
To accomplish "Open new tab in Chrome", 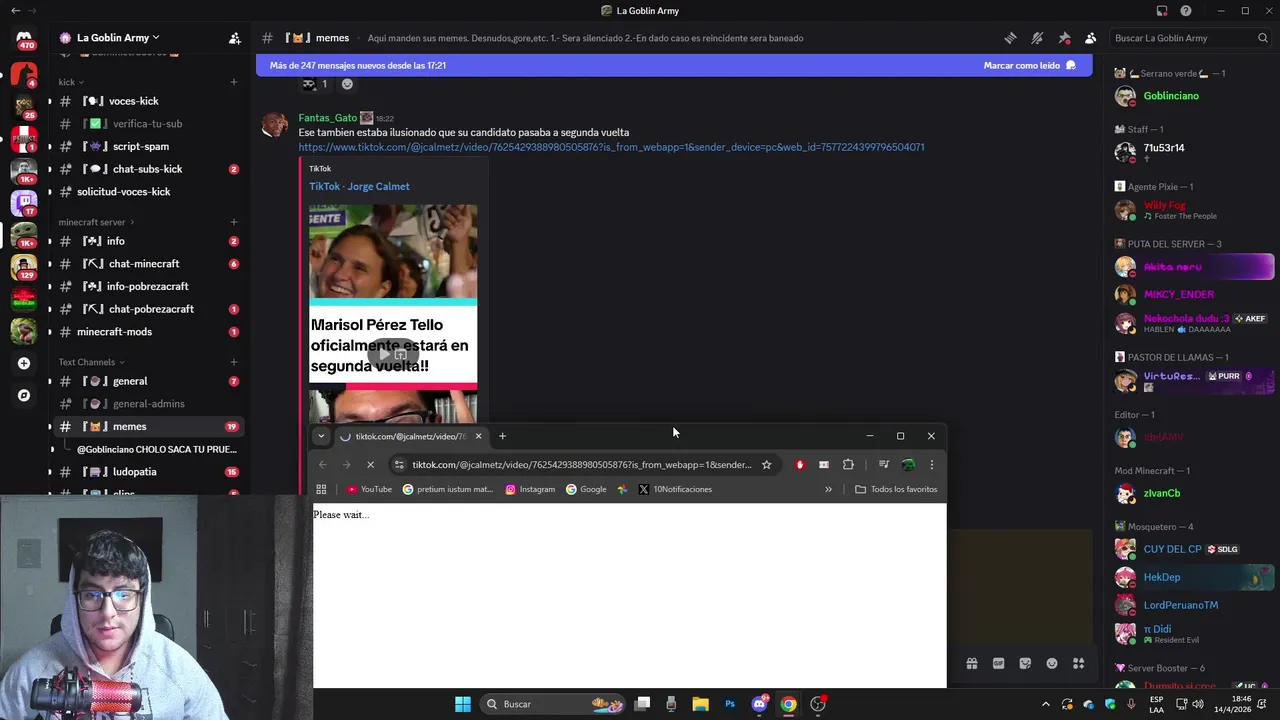I will [x=502, y=436].
